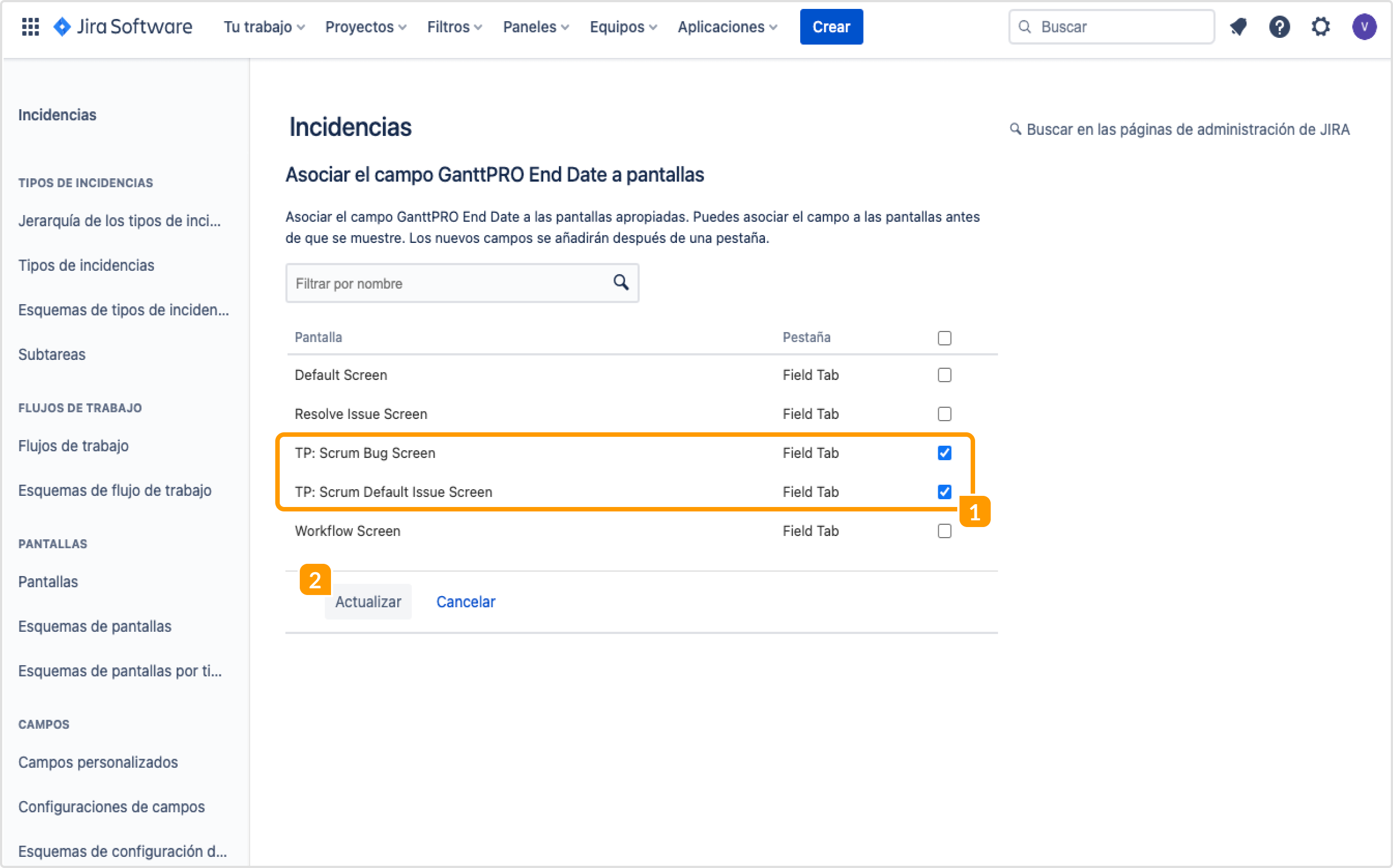Viewport: 1393px width, 868px height.
Task: Open Campos personalizados in sidebar
Action: (98, 762)
